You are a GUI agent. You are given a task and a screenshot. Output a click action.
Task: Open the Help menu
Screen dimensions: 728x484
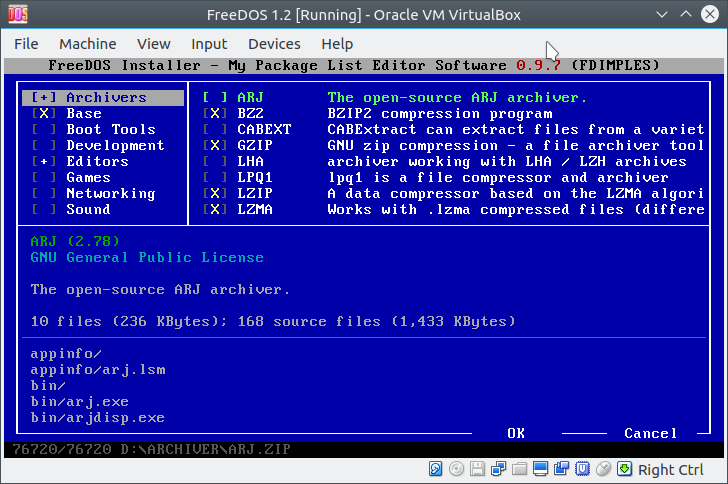click(x=337, y=44)
